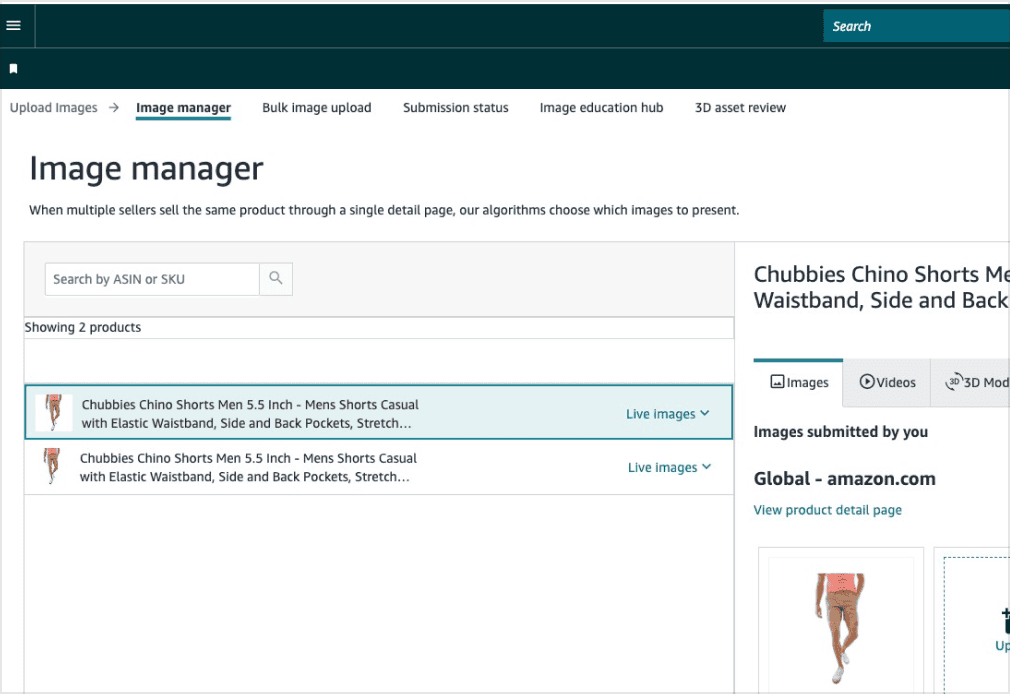The image size is (1010, 694).
Task: Switch to the Bulk image upload tab
Action: point(316,108)
